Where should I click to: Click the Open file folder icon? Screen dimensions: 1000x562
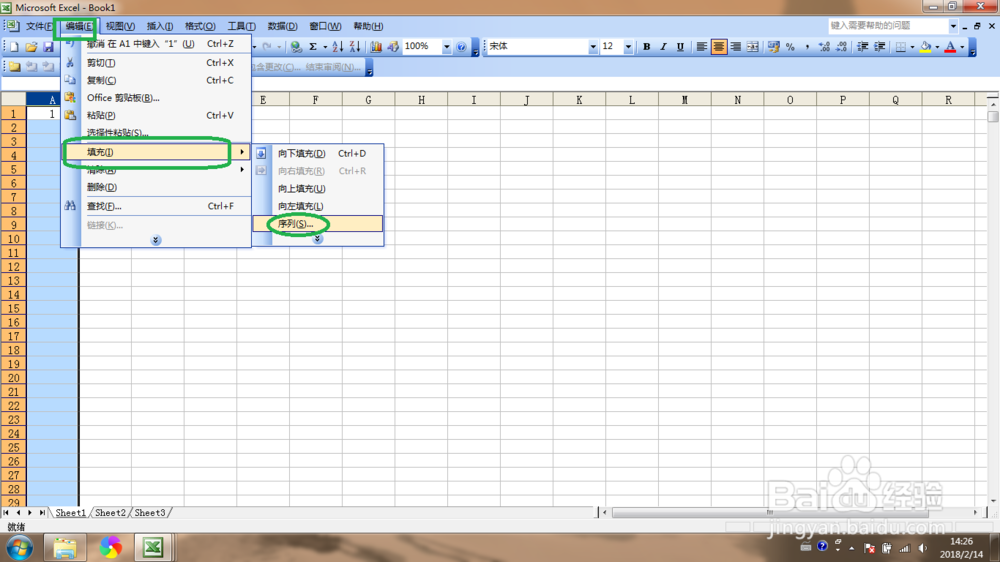(31, 47)
